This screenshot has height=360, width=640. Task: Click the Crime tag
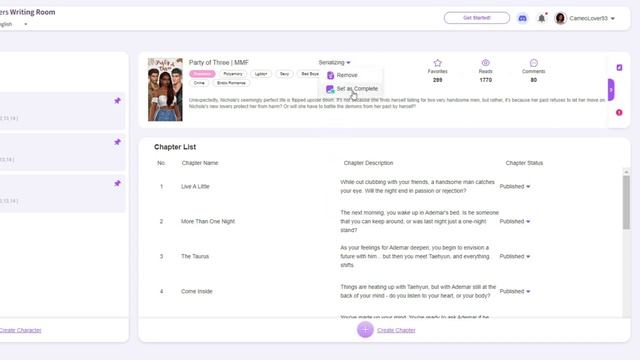tap(199, 83)
